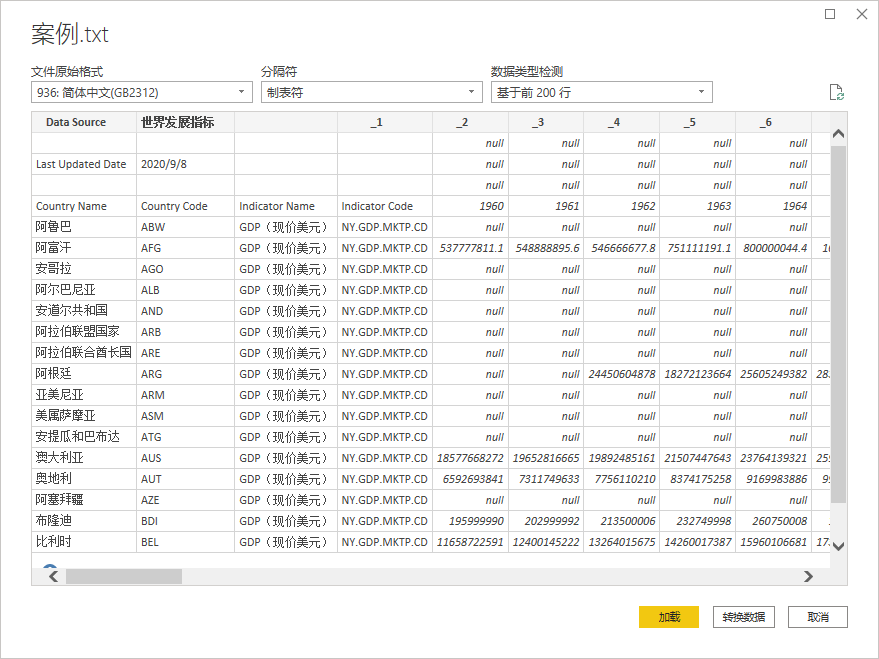Click the horizontal scrollbar right arrow

click(x=809, y=576)
